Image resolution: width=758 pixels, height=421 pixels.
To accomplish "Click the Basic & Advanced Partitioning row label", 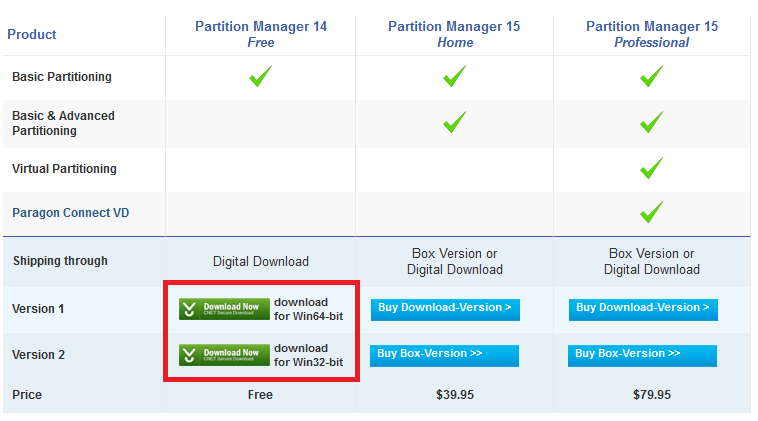I will click(63, 123).
